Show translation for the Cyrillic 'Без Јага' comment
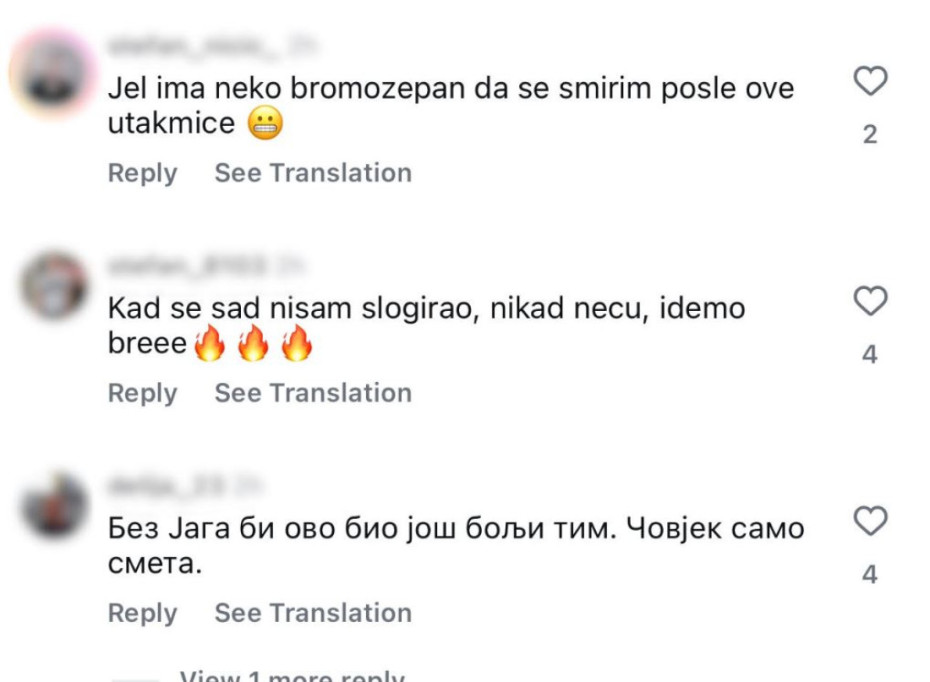930x682 pixels. 313,613
